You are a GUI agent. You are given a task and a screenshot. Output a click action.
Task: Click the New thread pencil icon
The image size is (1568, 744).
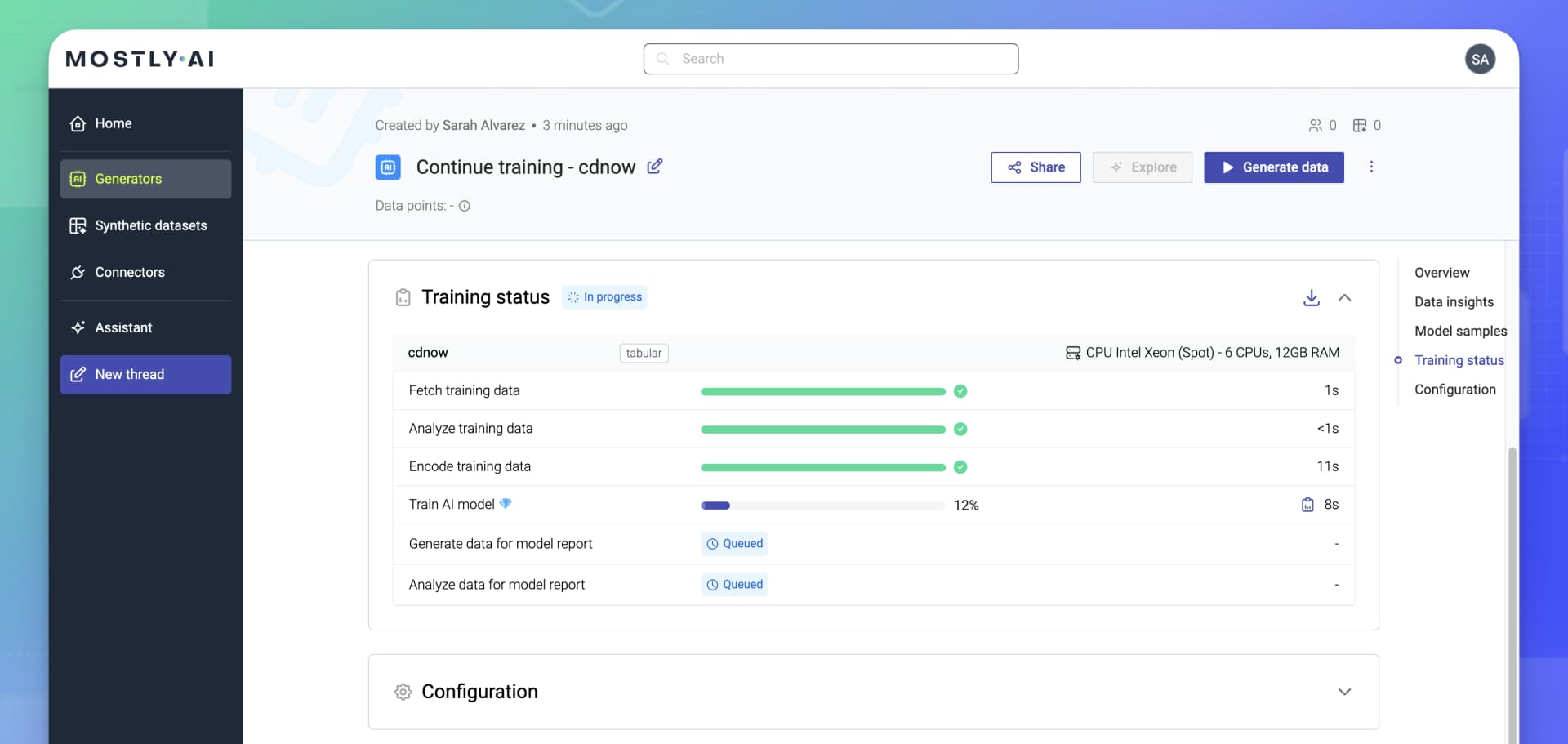(x=78, y=374)
